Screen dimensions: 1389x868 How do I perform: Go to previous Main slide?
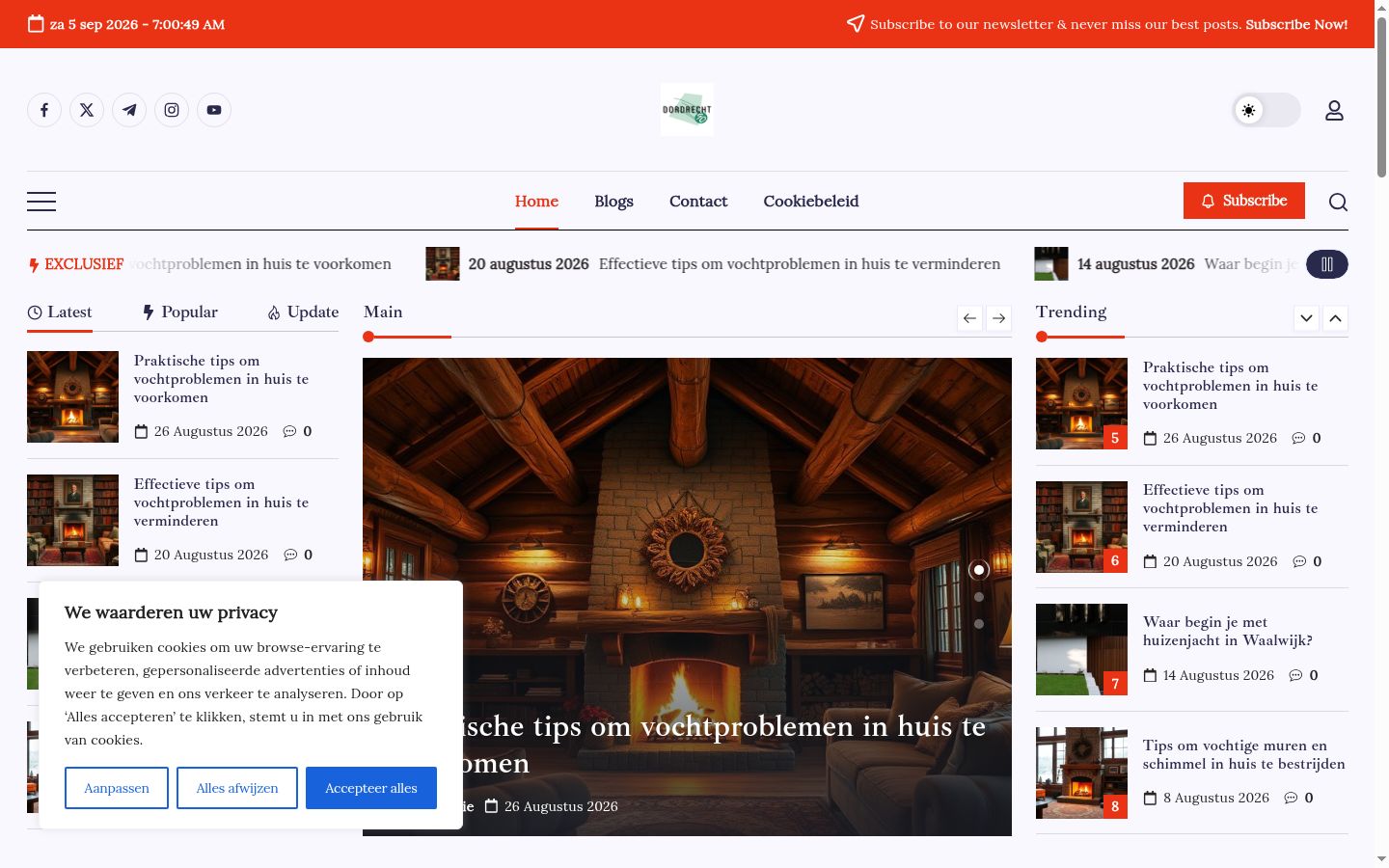pos(970,318)
